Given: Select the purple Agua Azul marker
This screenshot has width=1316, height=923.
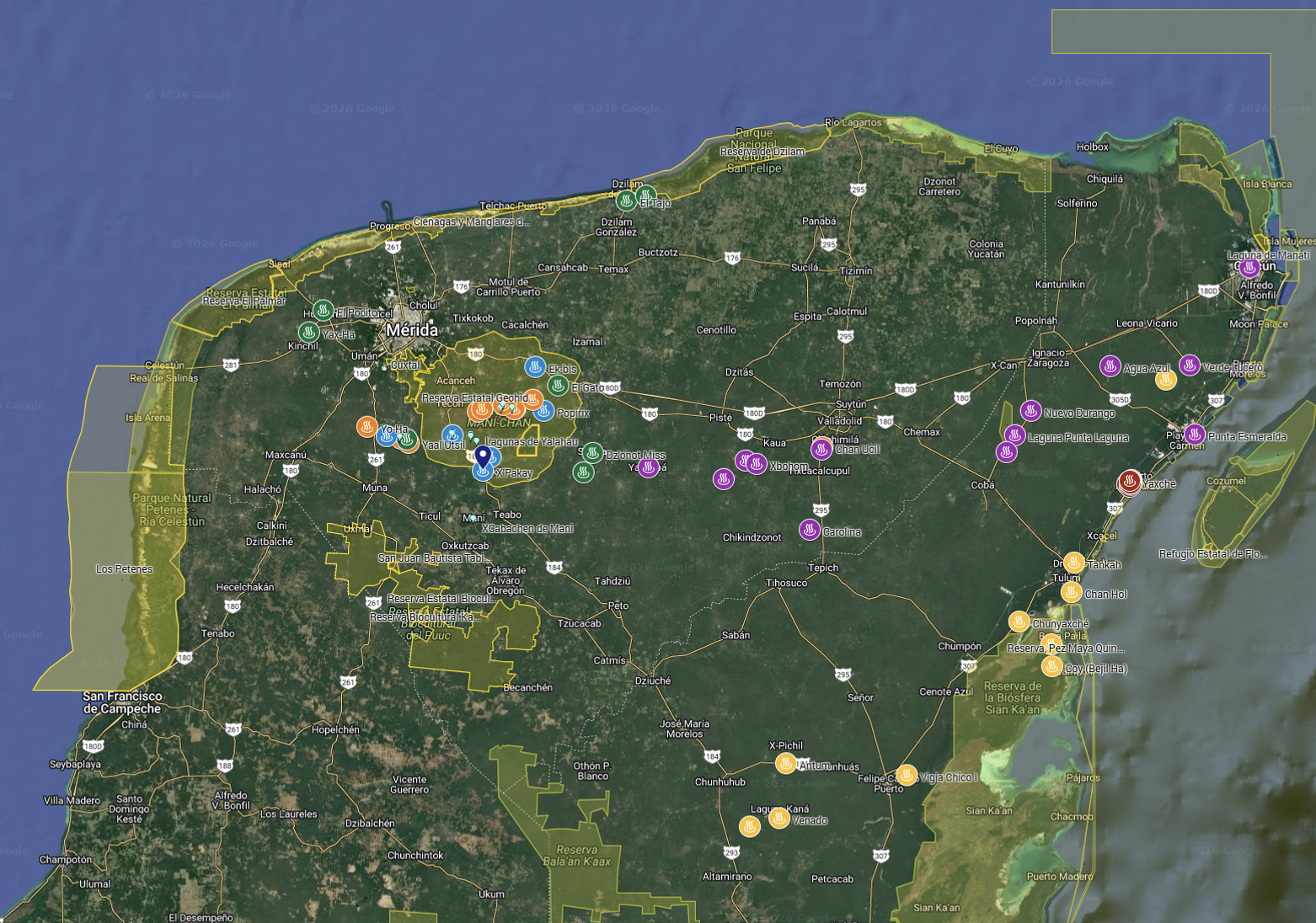Looking at the screenshot, I should coord(1110,366).
